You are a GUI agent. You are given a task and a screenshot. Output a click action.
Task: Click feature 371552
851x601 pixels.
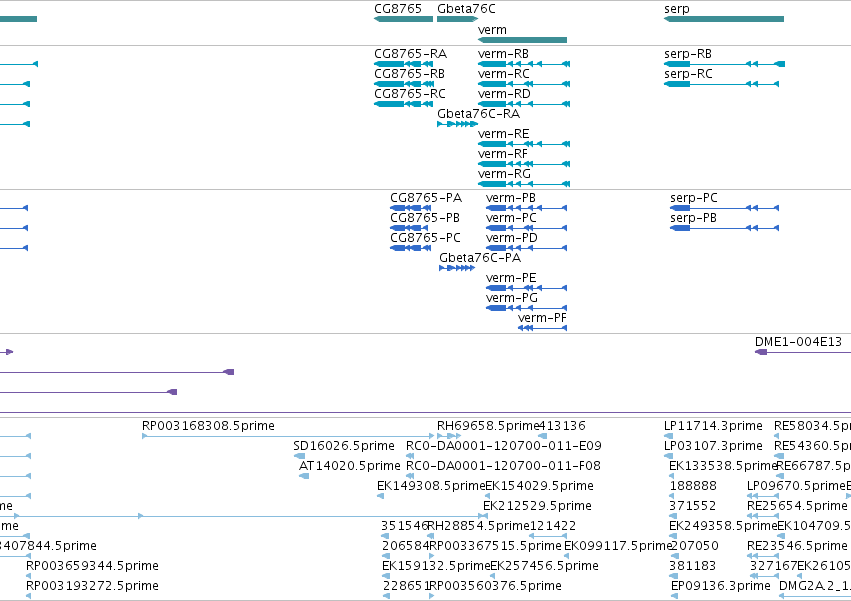pyautogui.click(x=672, y=516)
